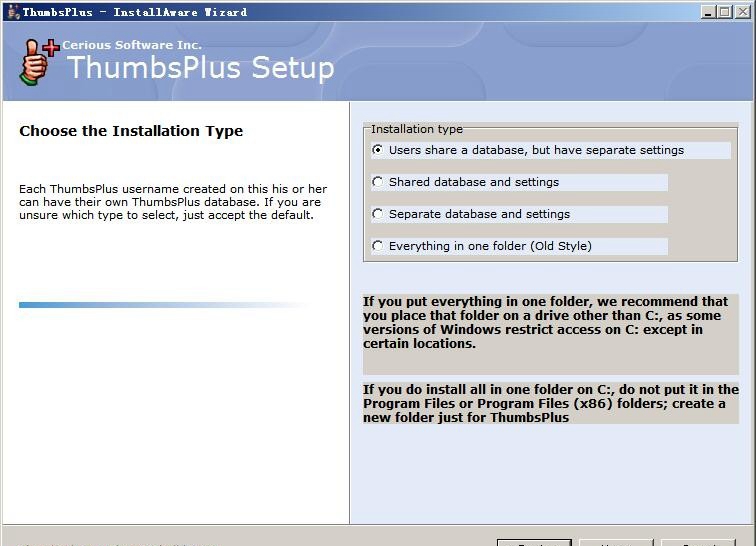Viewport: 756px width, 546px height.
Task: Click the 'Each ThumbsPlus username created' paragraph
Action: (x=173, y=202)
